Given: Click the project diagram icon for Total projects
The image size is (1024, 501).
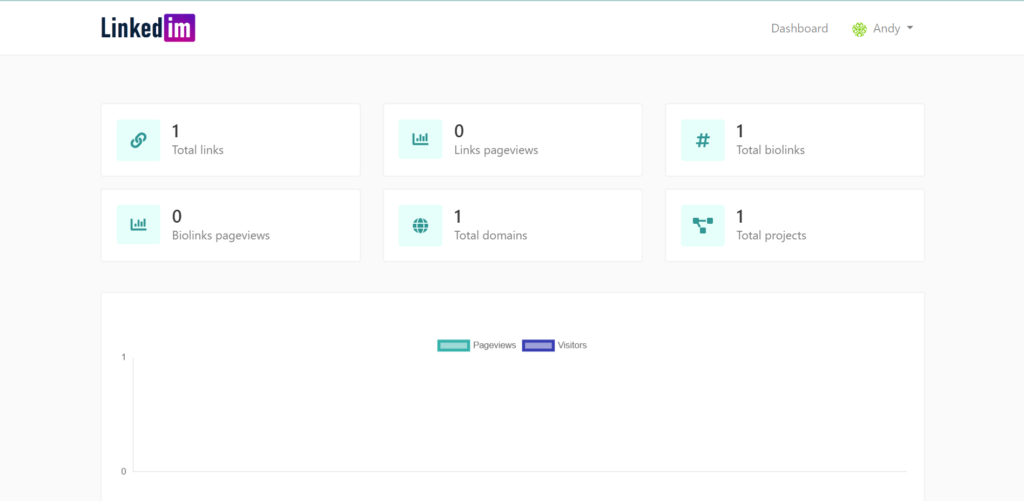Looking at the screenshot, I should (x=703, y=225).
